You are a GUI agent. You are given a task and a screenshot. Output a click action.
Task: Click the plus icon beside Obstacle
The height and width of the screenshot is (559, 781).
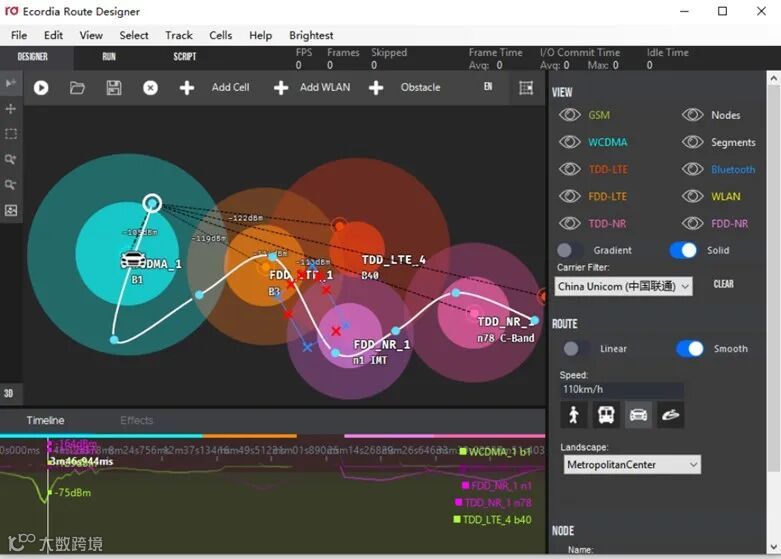376,88
